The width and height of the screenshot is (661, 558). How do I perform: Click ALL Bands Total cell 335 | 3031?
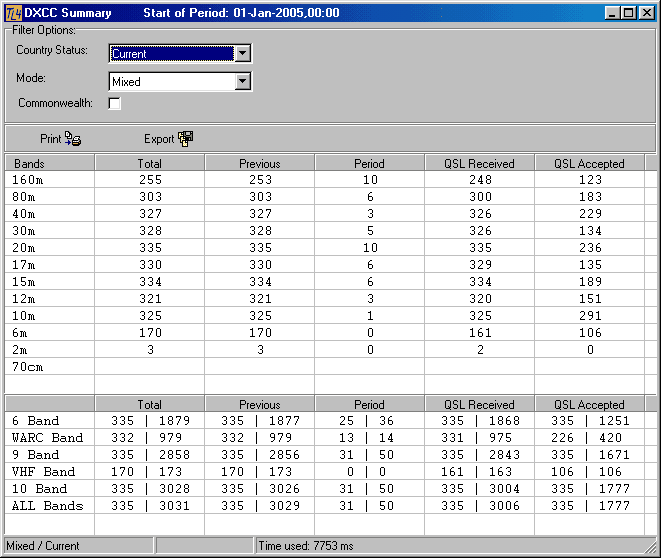(x=150, y=505)
